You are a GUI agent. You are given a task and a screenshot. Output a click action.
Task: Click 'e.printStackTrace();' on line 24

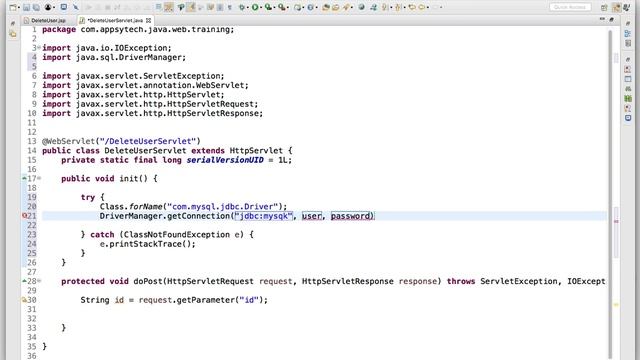(148, 244)
